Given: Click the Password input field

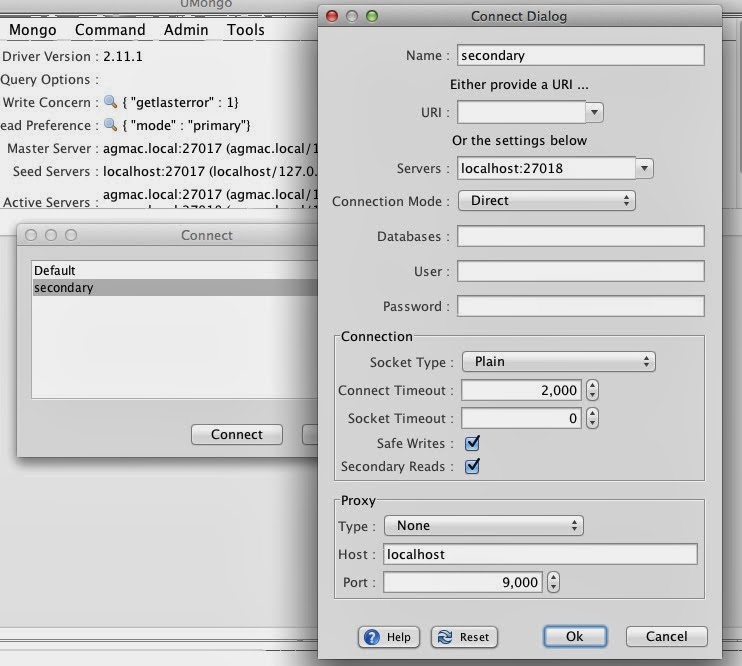Looking at the screenshot, I should click(581, 306).
